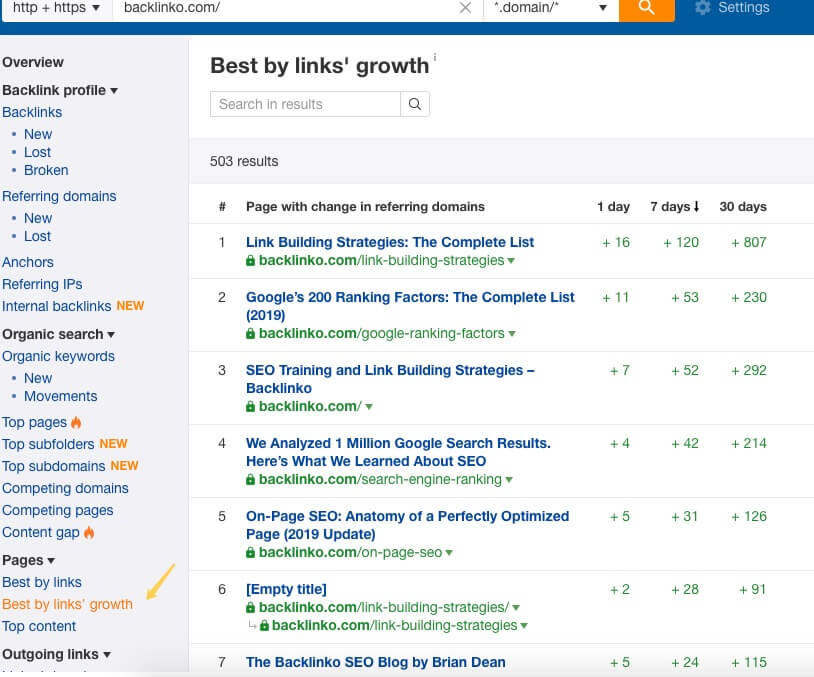This screenshot has height=677, width=814.
Task: Sort by the 1 day column
Action: [x=613, y=207]
